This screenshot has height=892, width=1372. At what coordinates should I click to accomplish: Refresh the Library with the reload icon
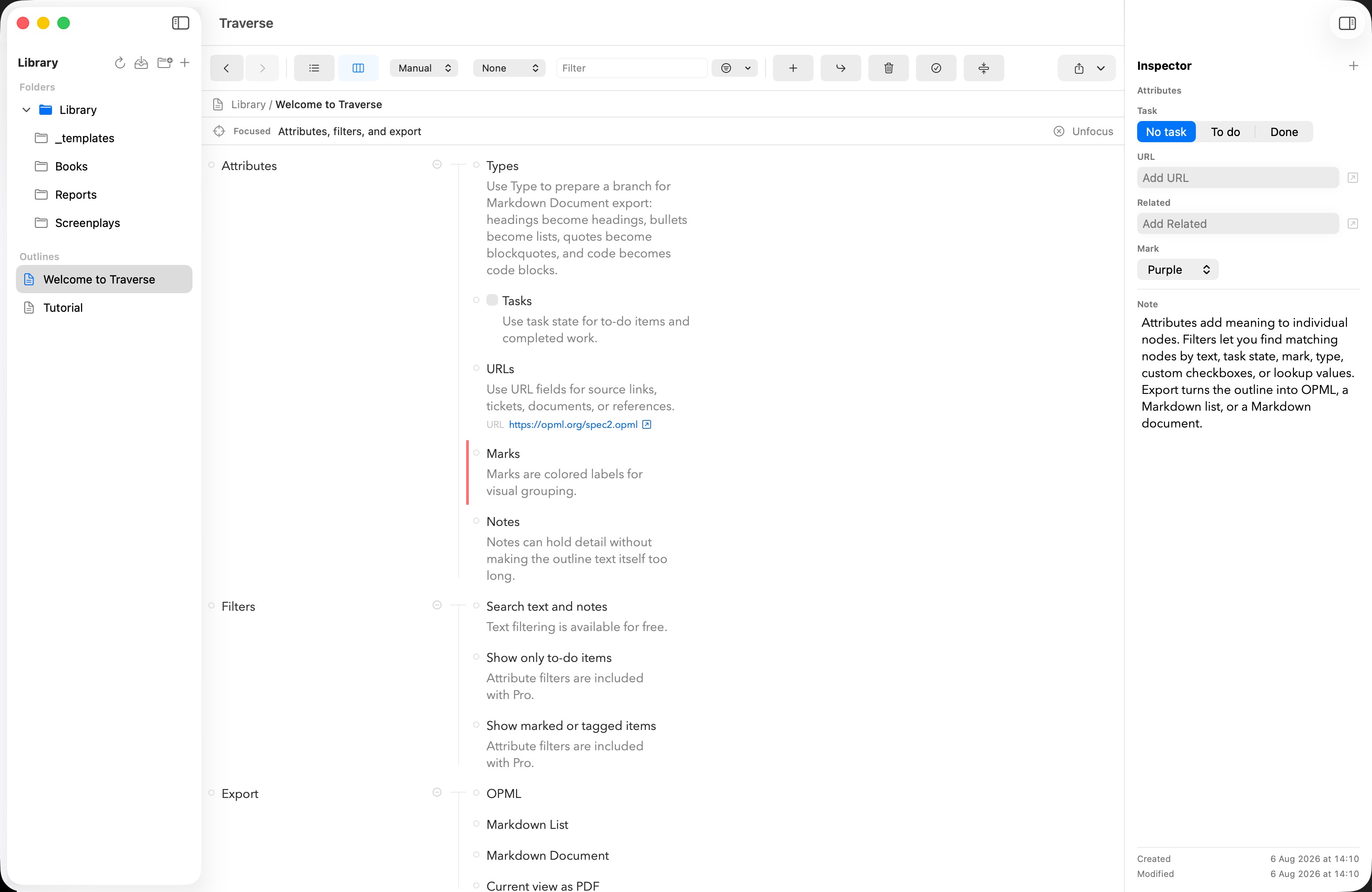pyautogui.click(x=120, y=63)
